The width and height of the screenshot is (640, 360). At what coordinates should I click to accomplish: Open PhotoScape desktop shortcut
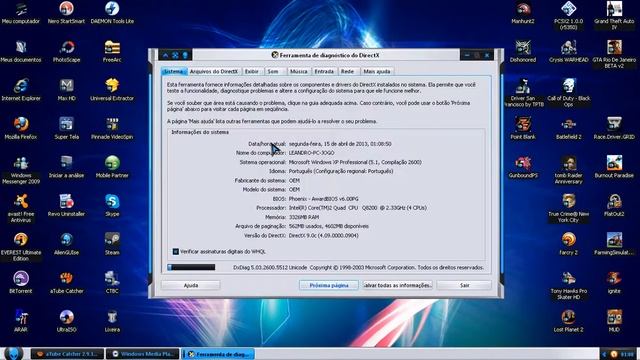[x=66, y=51]
